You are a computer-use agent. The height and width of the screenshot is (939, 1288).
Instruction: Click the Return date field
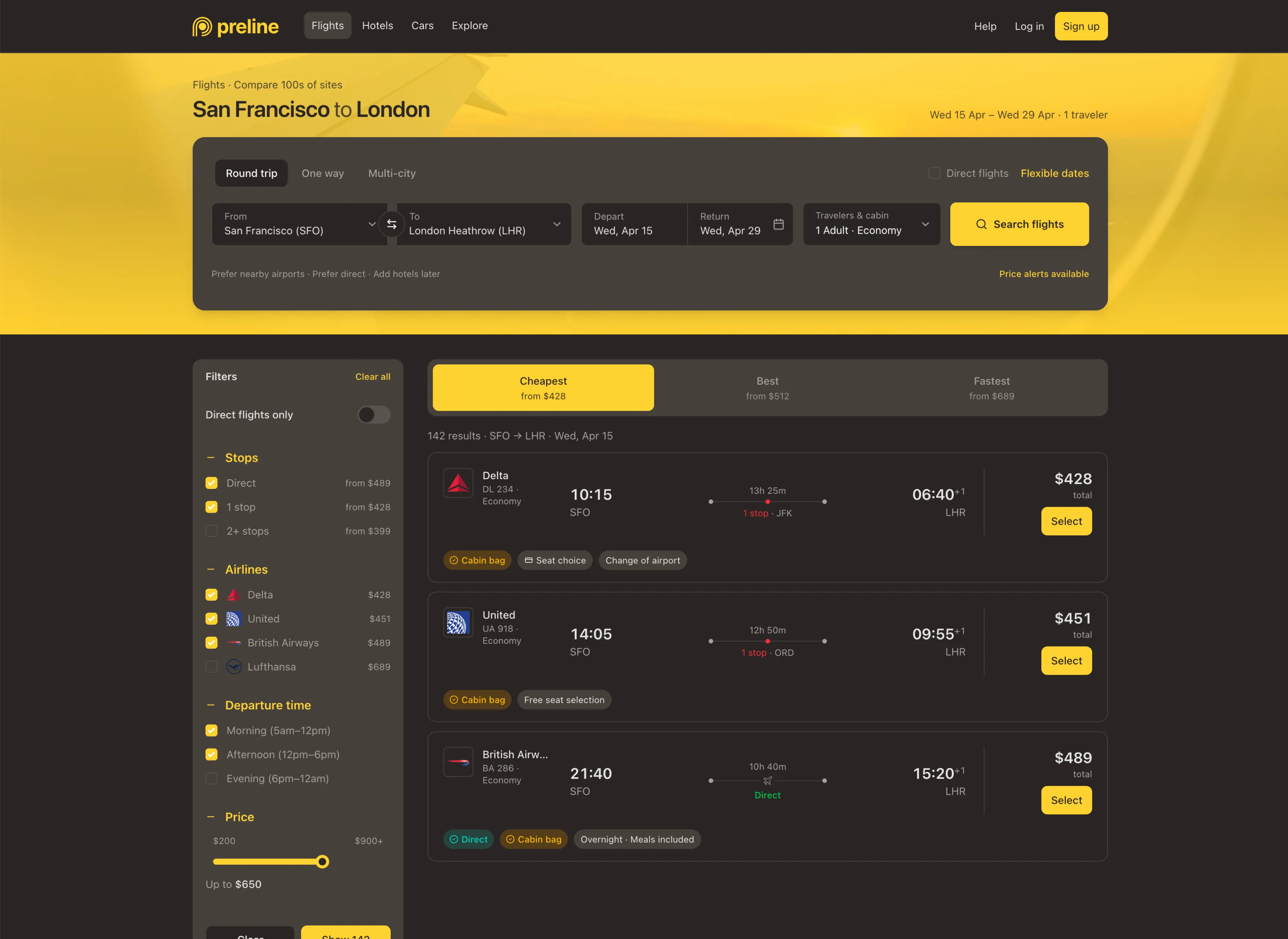(739, 224)
